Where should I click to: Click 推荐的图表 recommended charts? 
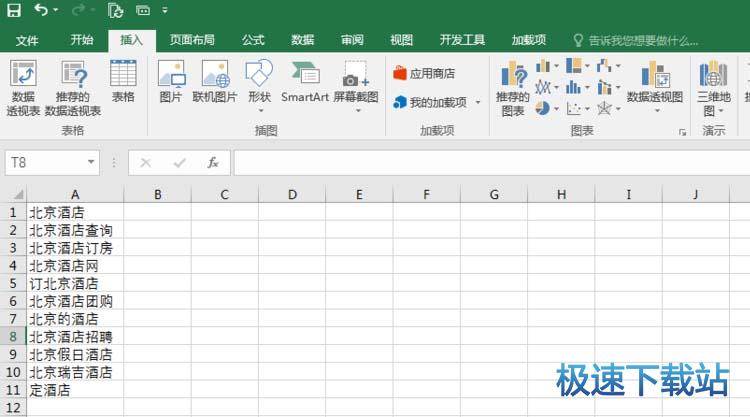[513, 88]
